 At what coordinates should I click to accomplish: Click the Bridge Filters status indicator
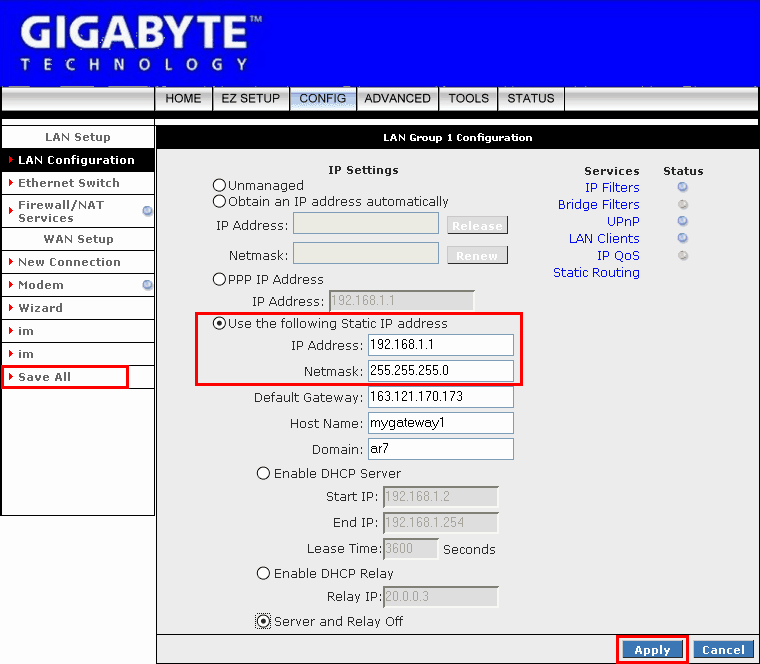tap(682, 204)
